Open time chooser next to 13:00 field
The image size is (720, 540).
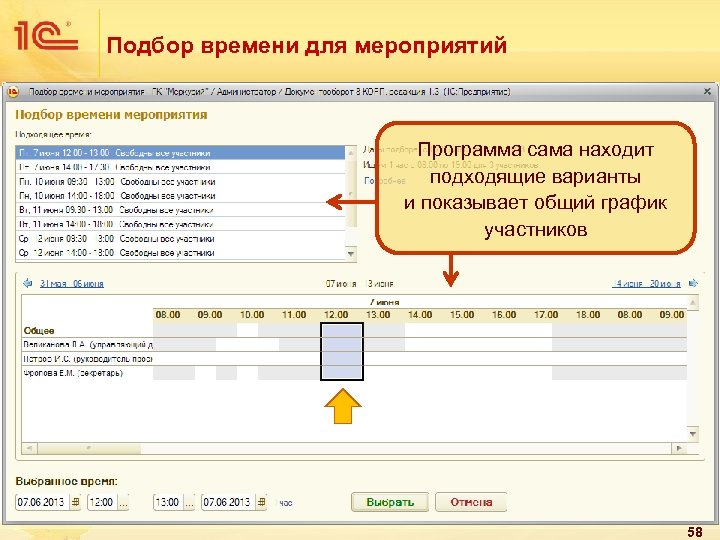pyautogui.click(x=189, y=502)
